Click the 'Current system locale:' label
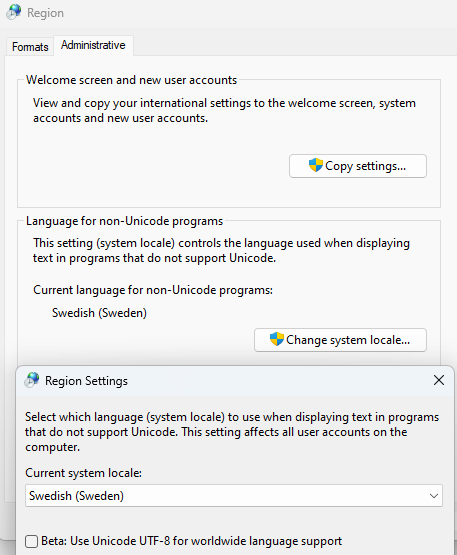457x555 pixels. point(83,473)
